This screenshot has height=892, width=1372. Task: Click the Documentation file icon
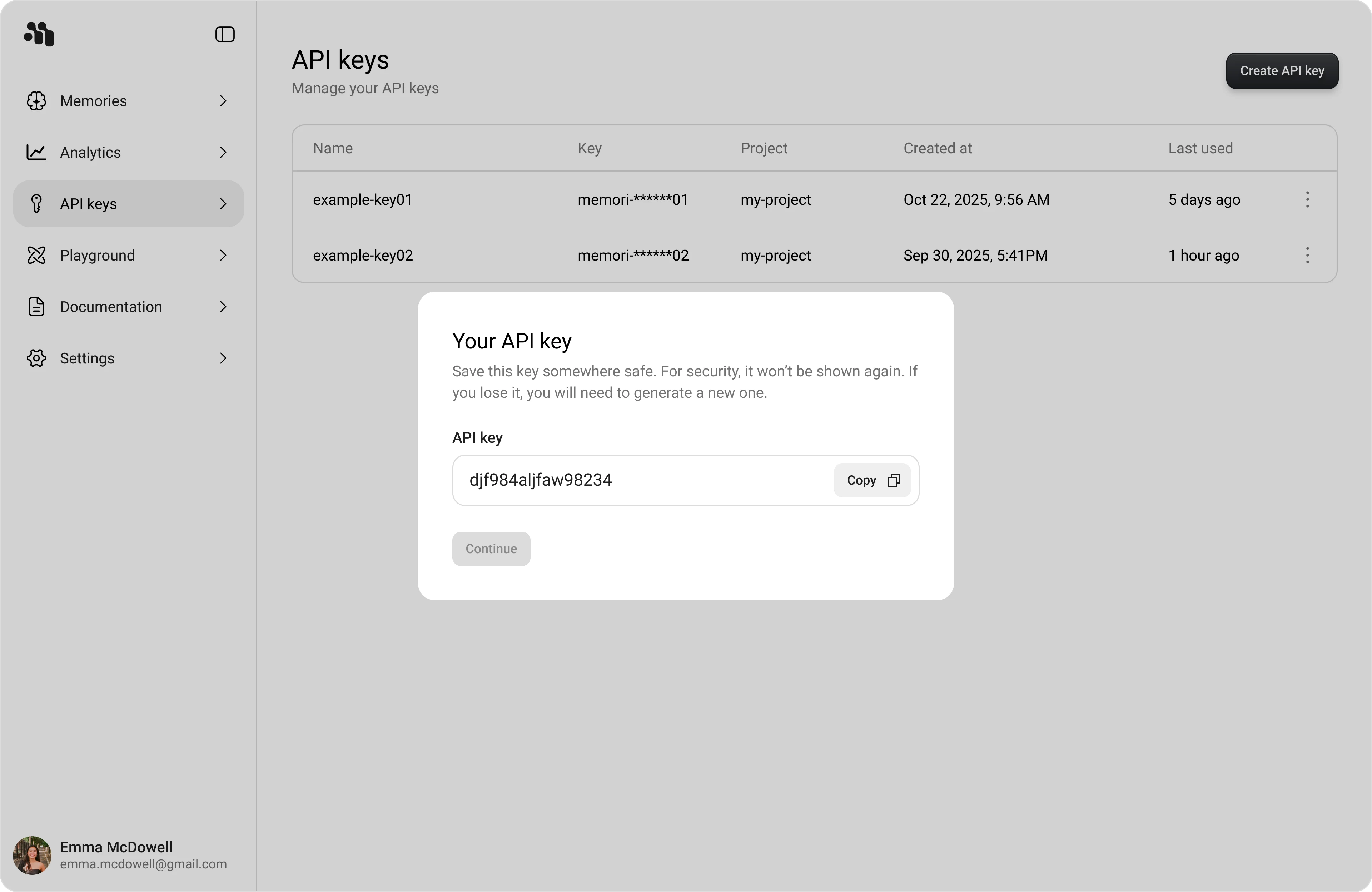[x=36, y=307]
